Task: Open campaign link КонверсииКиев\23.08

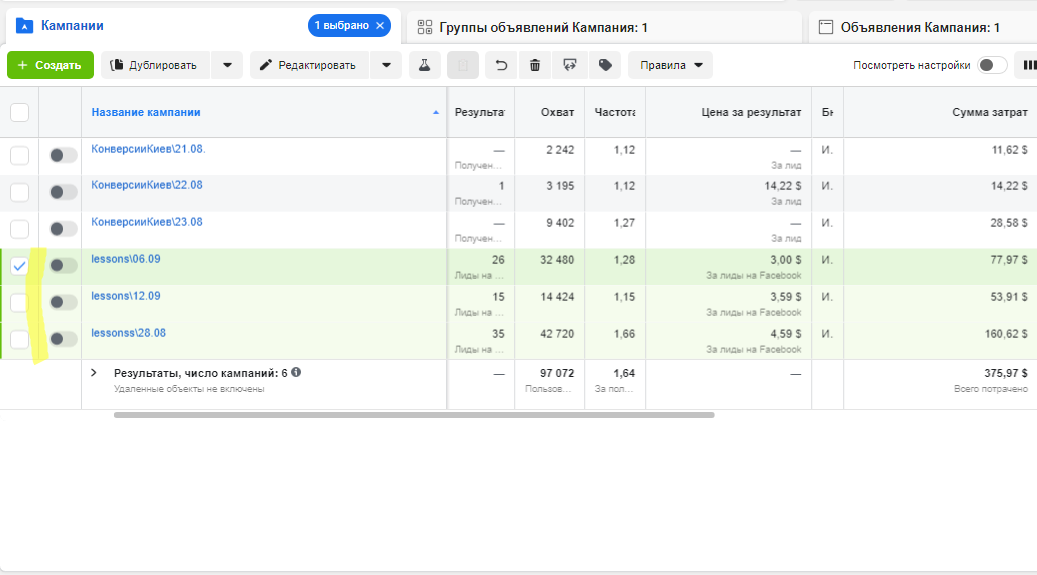Action: coord(147,222)
